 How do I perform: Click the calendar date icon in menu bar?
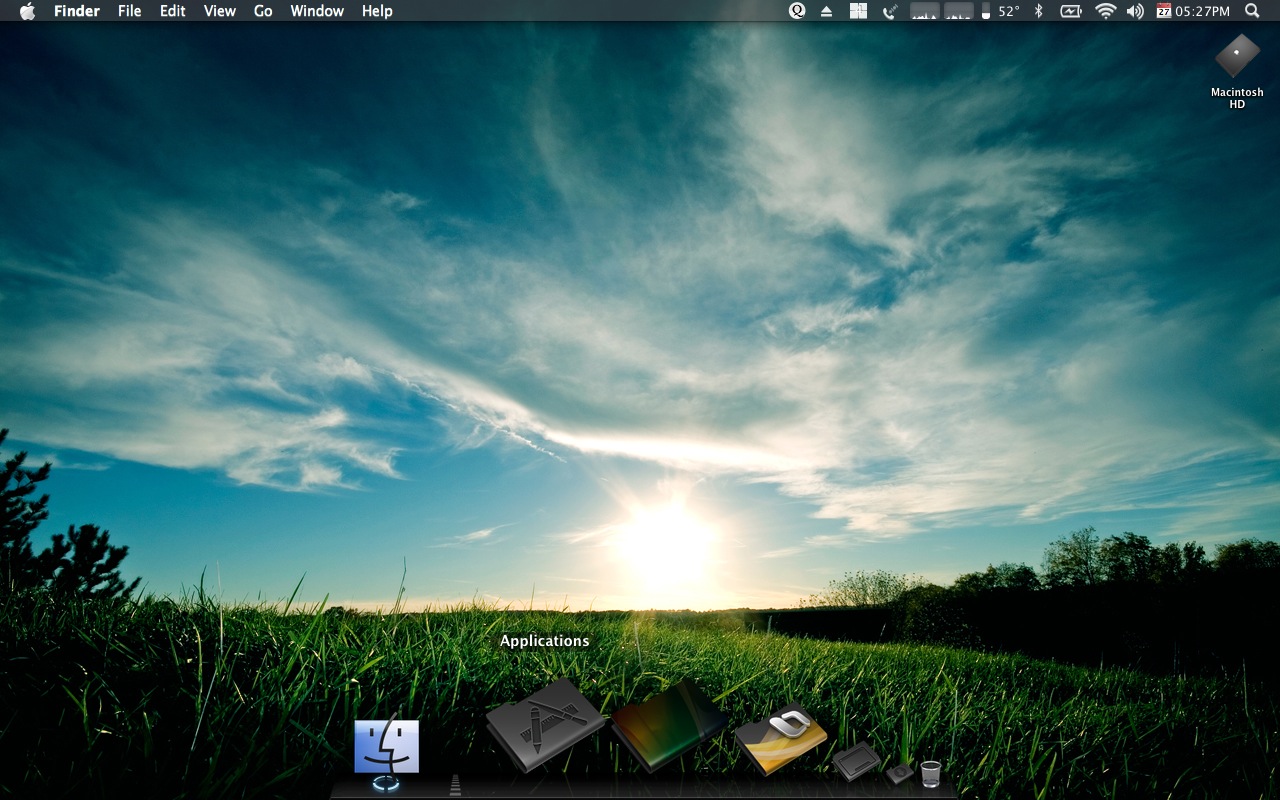coord(1163,11)
